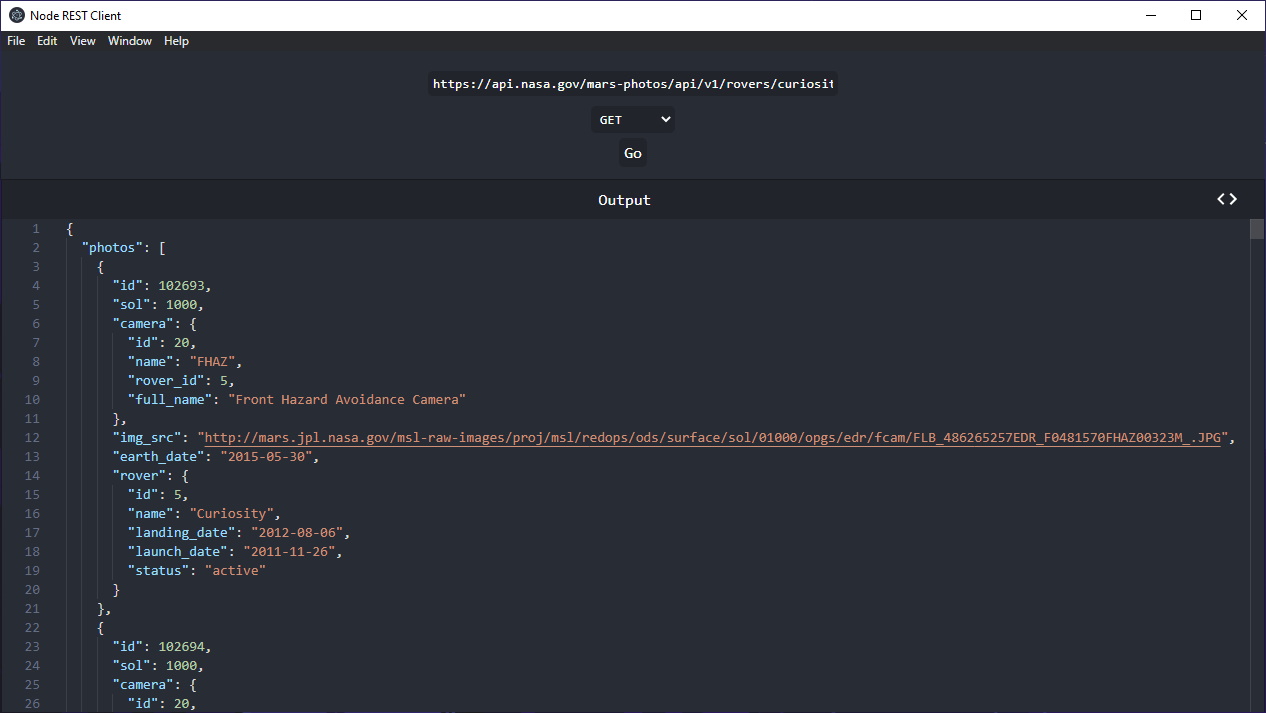Minimize the Node REST Client window

pyautogui.click(x=1150, y=15)
